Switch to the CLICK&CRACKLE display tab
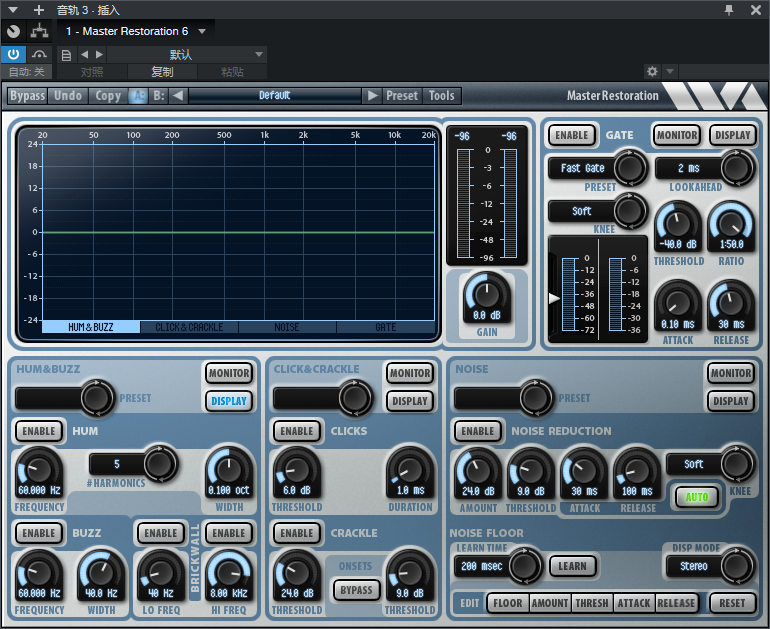 click(x=189, y=327)
